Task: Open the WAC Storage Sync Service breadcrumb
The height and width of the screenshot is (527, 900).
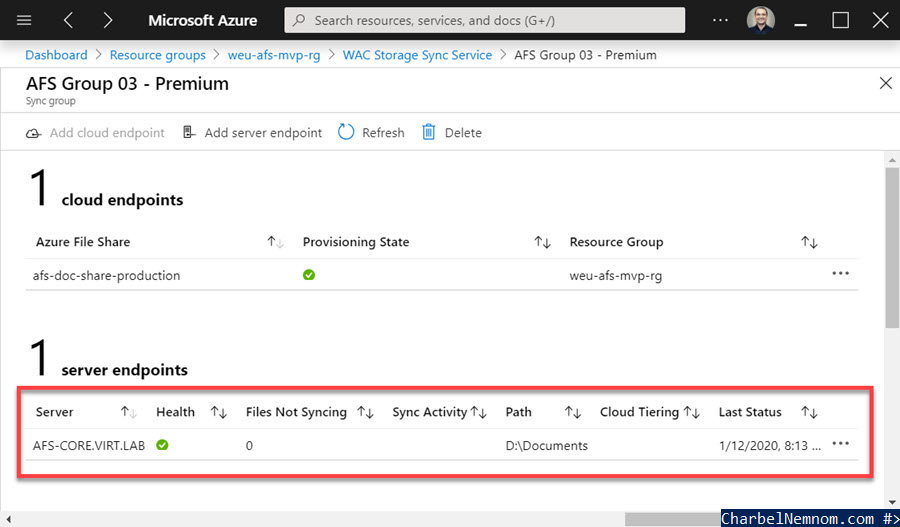Action: click(417, 55)
